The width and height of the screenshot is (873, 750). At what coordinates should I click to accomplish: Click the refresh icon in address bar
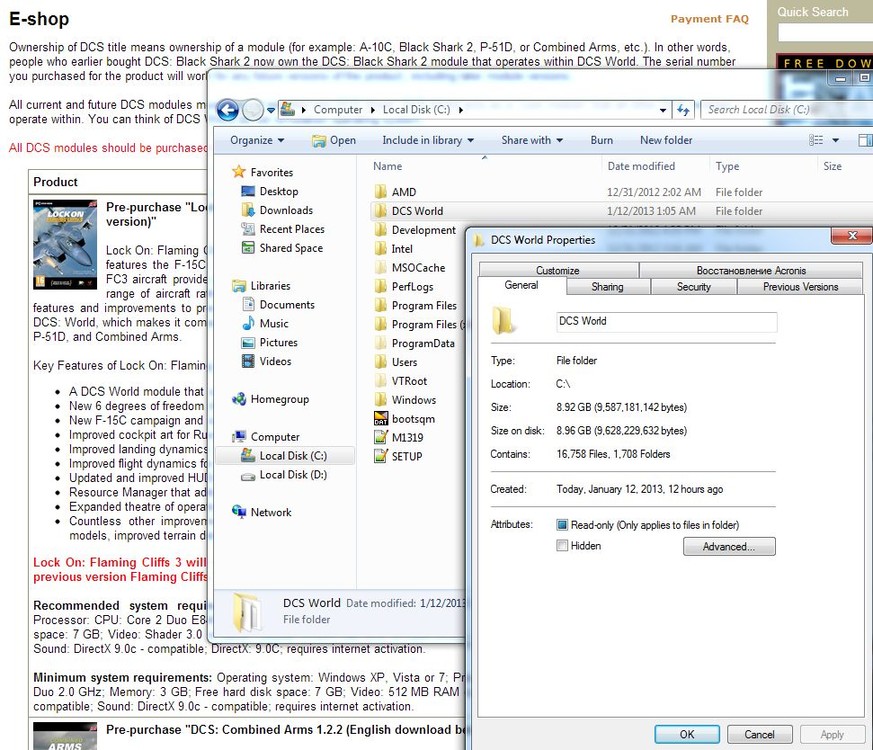[x=683, y=110]
